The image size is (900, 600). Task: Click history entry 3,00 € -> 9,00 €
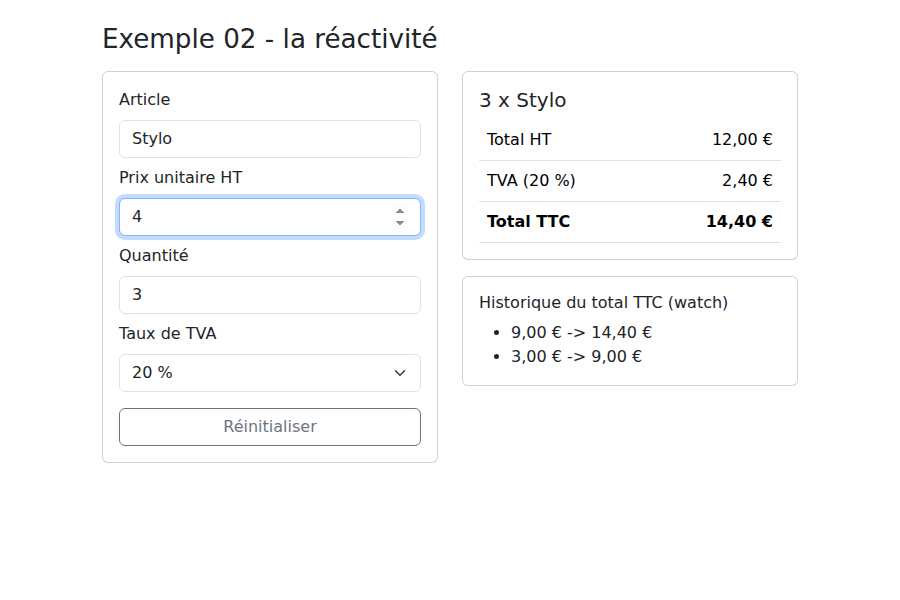coord(576,357)
